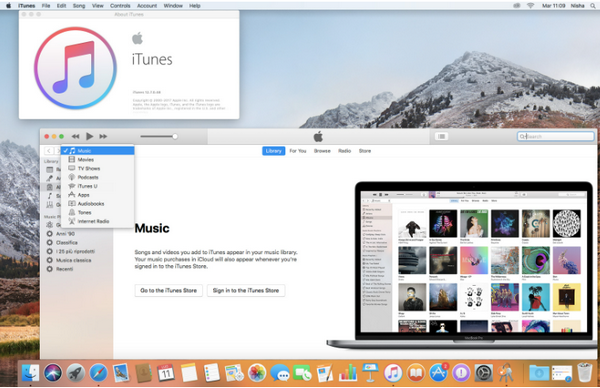Open the Edit menu
The width and height of the screenshot is (600, 388).
[61, 6]
